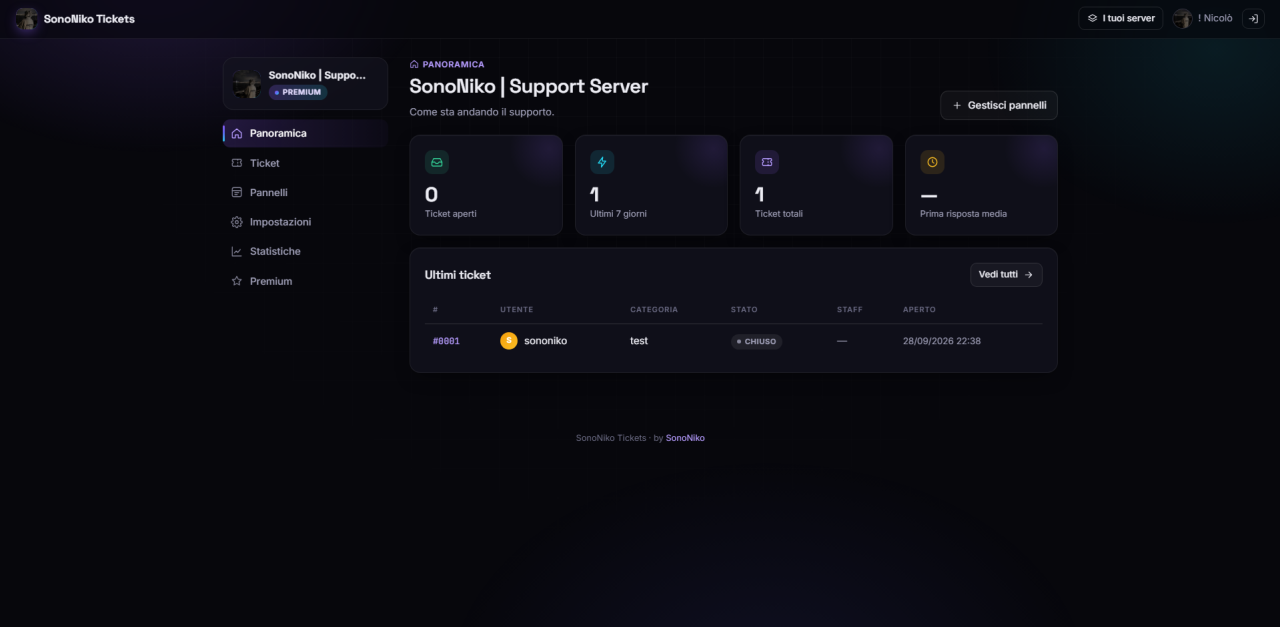Click the house icon beside PANORAMICA breadcrumb
Viewport: 1280px width, 627px height.
414,64
